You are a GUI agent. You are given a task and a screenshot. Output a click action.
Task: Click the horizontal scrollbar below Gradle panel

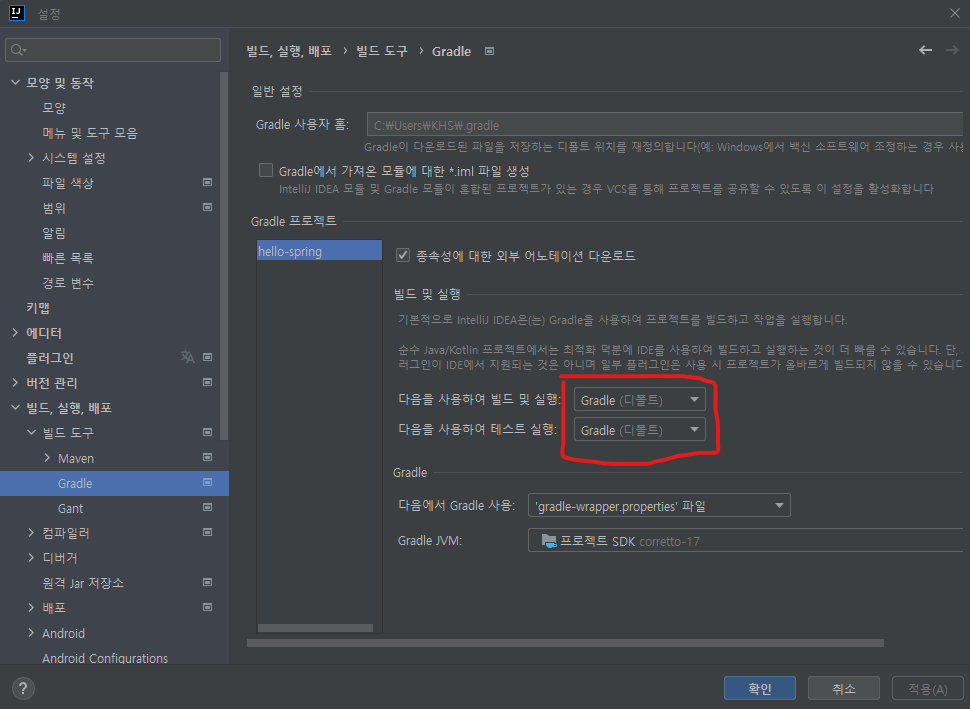(x=565, y=643)
